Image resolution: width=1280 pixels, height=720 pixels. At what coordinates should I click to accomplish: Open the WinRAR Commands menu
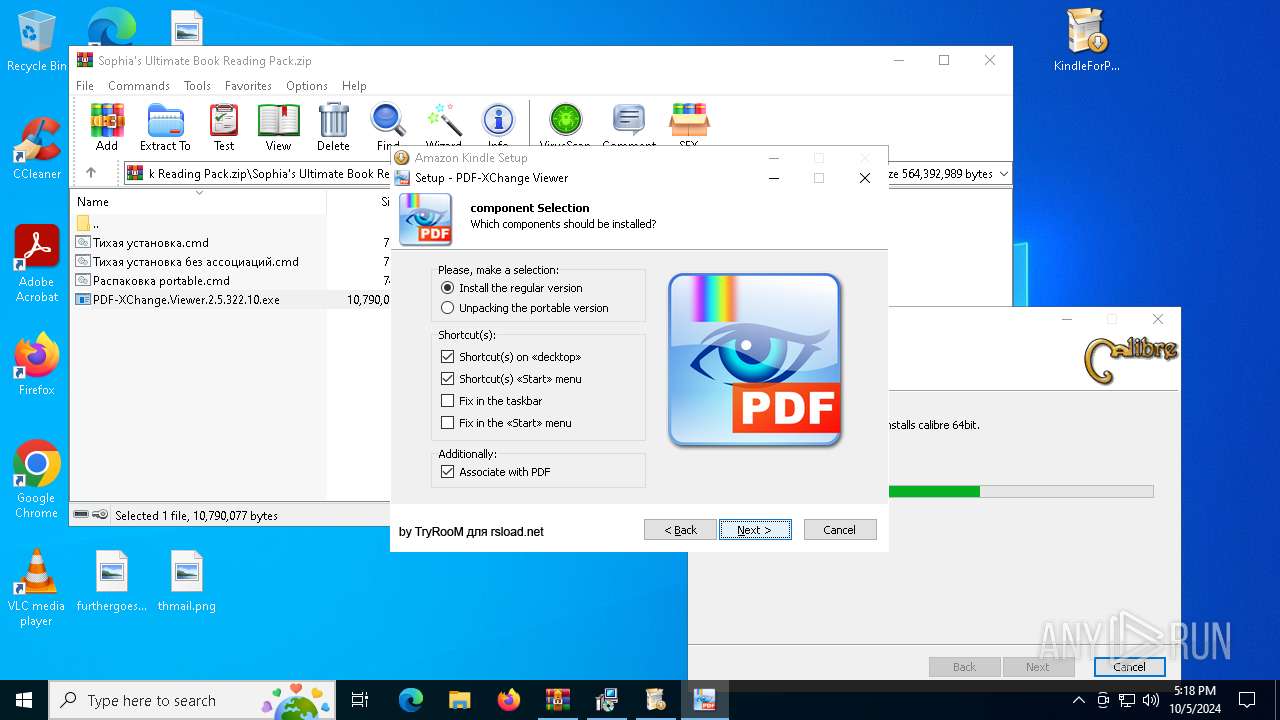(x=139, y=86)
